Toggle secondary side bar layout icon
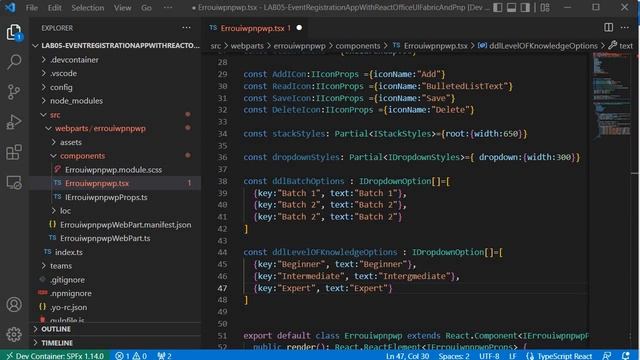This screenshot has width=640, height=360. (525, 7)
